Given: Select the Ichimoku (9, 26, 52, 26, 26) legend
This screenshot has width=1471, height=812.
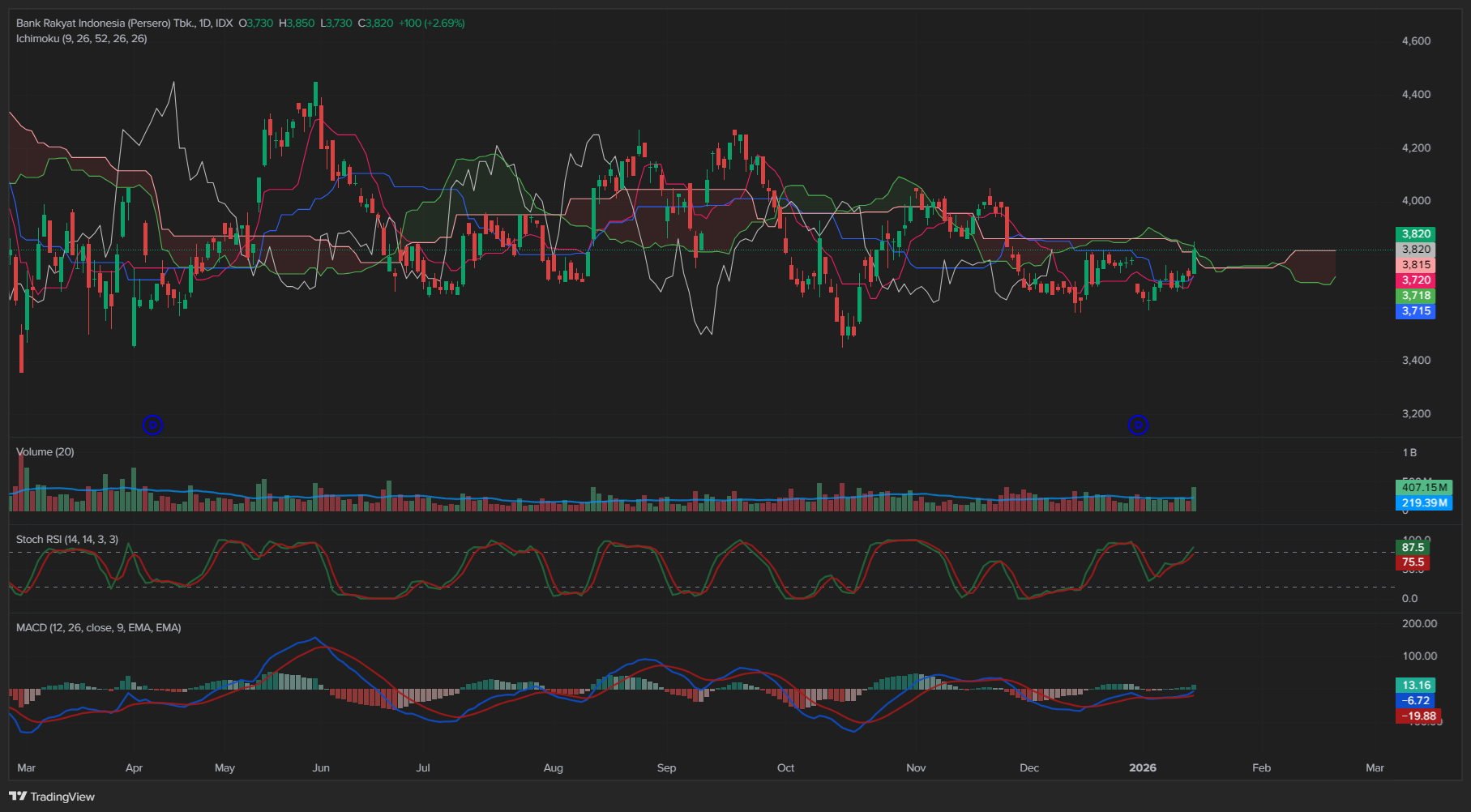Looking at the screenshot, I should 81,39.
